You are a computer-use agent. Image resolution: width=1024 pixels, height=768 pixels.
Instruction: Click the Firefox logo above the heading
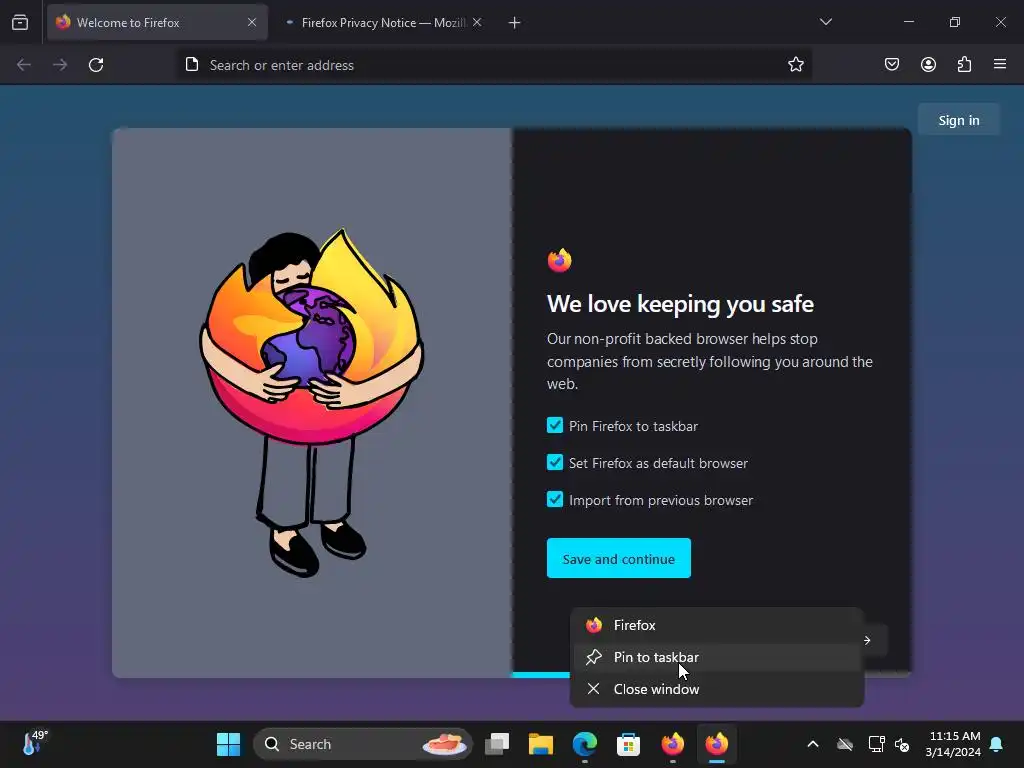point(560,260)
